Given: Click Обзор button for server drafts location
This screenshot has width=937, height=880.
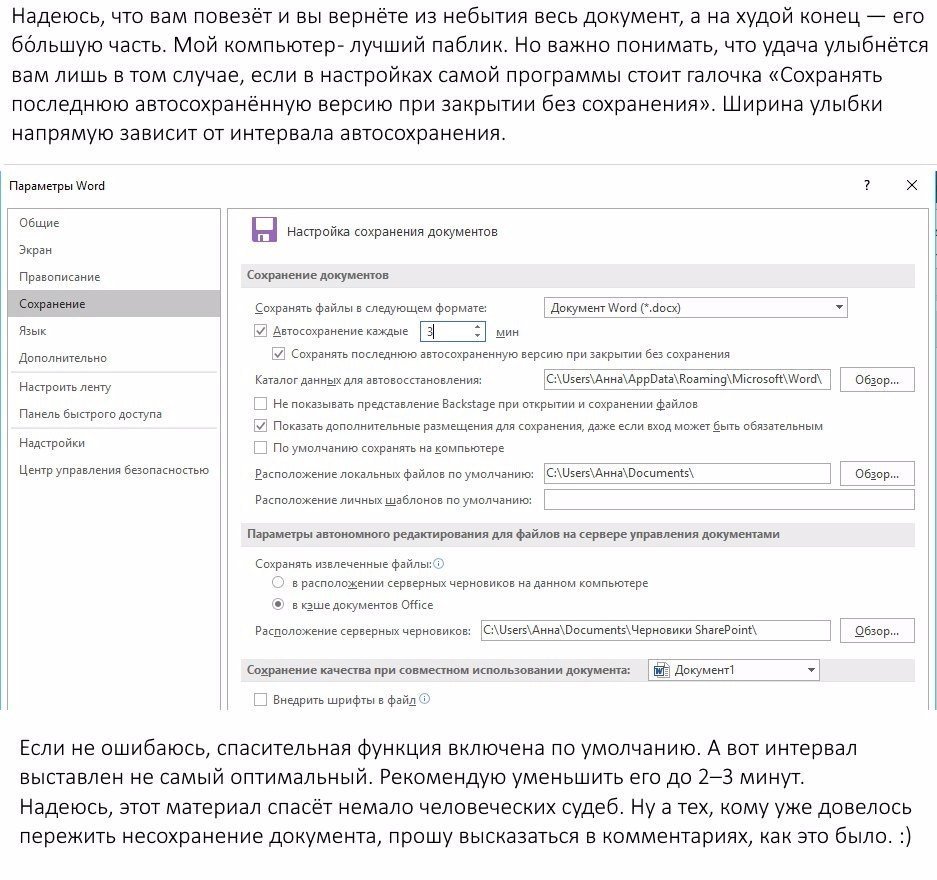Looking at the screenshot, I should click(x=877, y=630).
